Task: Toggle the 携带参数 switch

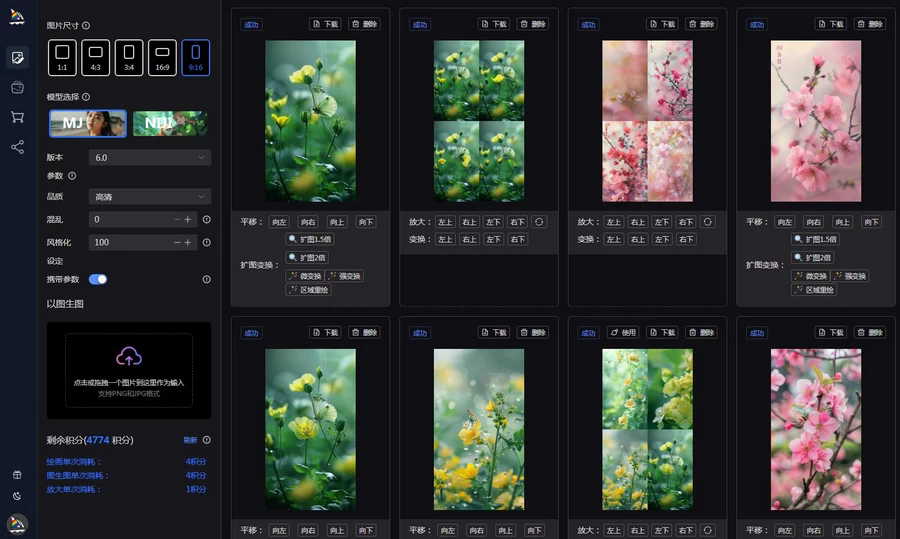Action: 98,279
